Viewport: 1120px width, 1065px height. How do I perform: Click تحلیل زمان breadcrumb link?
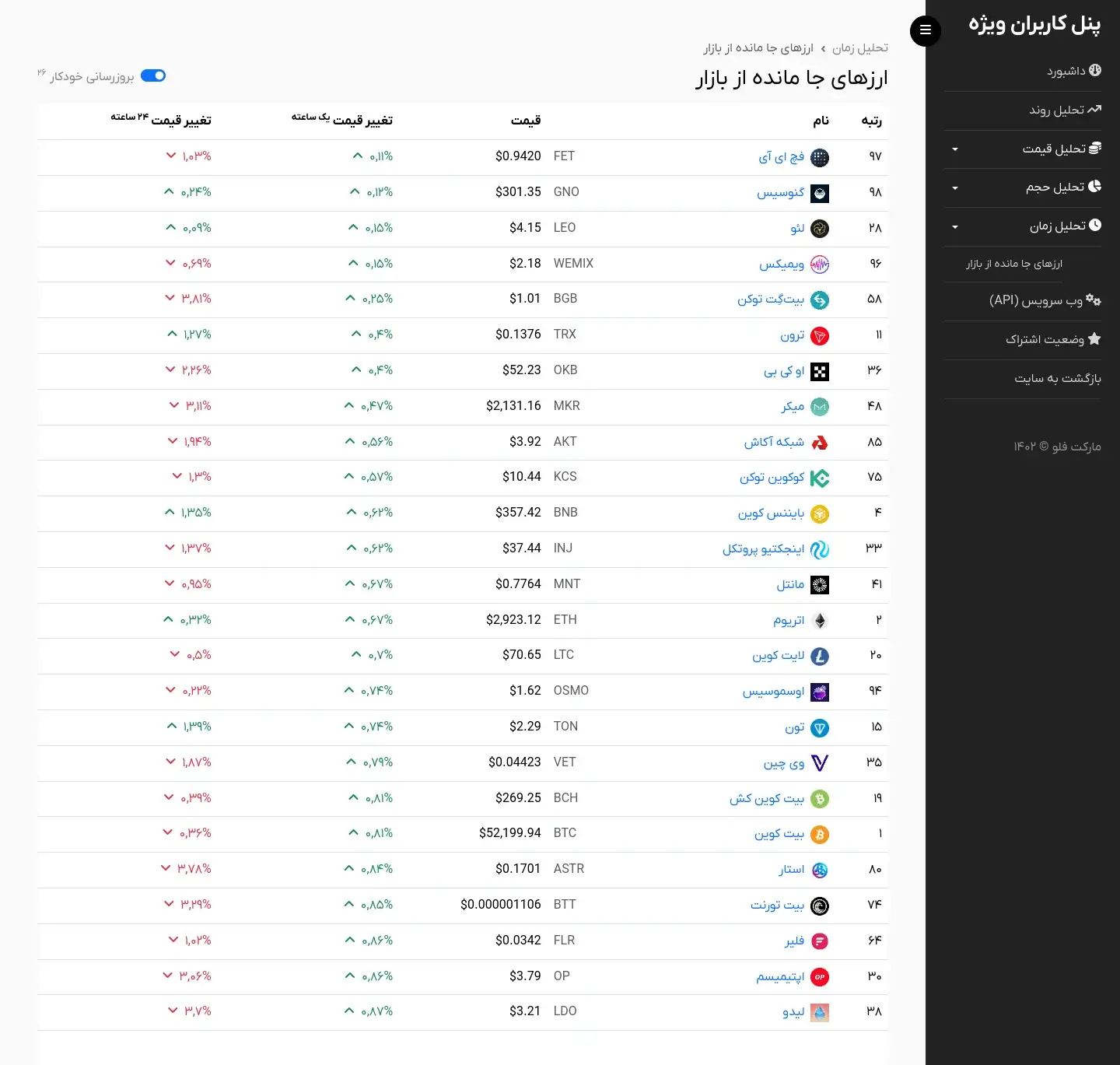click(860, 47)
